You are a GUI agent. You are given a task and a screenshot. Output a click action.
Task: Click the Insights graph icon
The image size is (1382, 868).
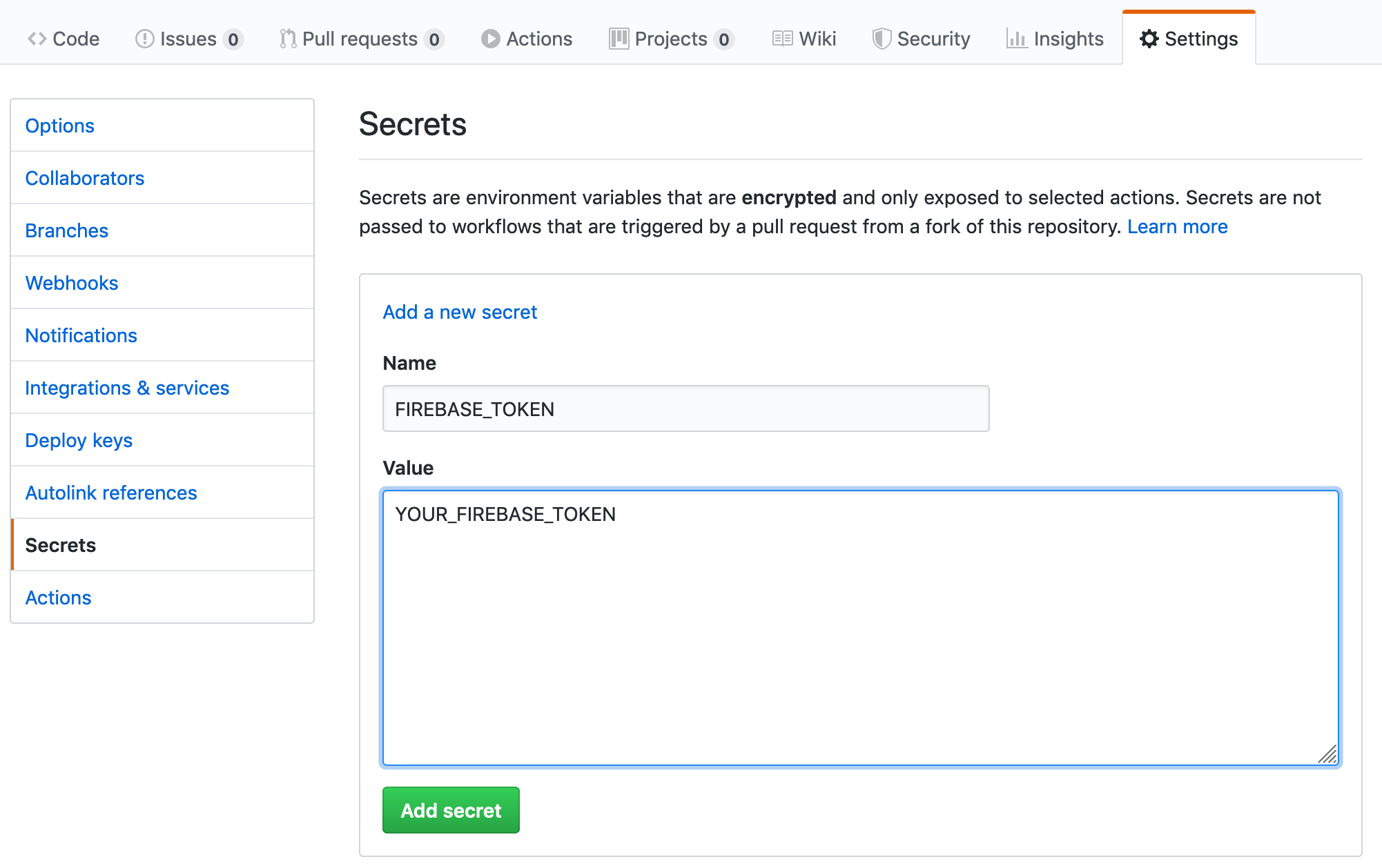(x=1018, y=39)
